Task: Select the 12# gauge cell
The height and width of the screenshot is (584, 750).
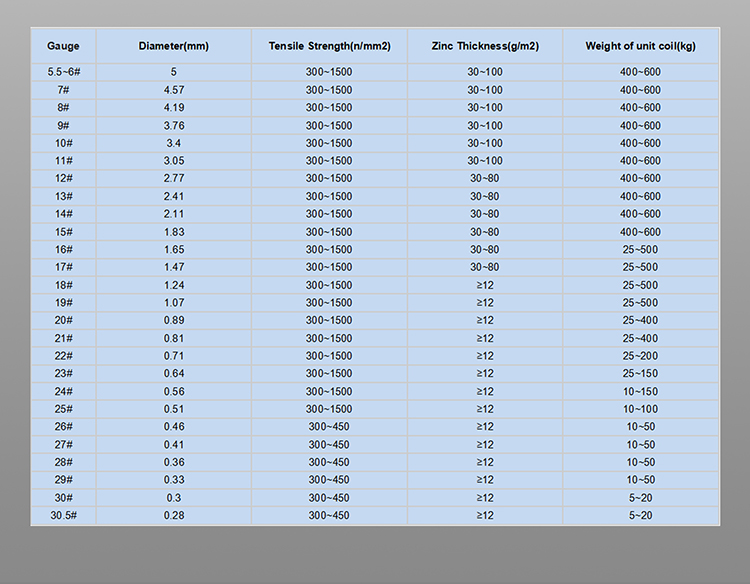Action: [x=63, y=178]
